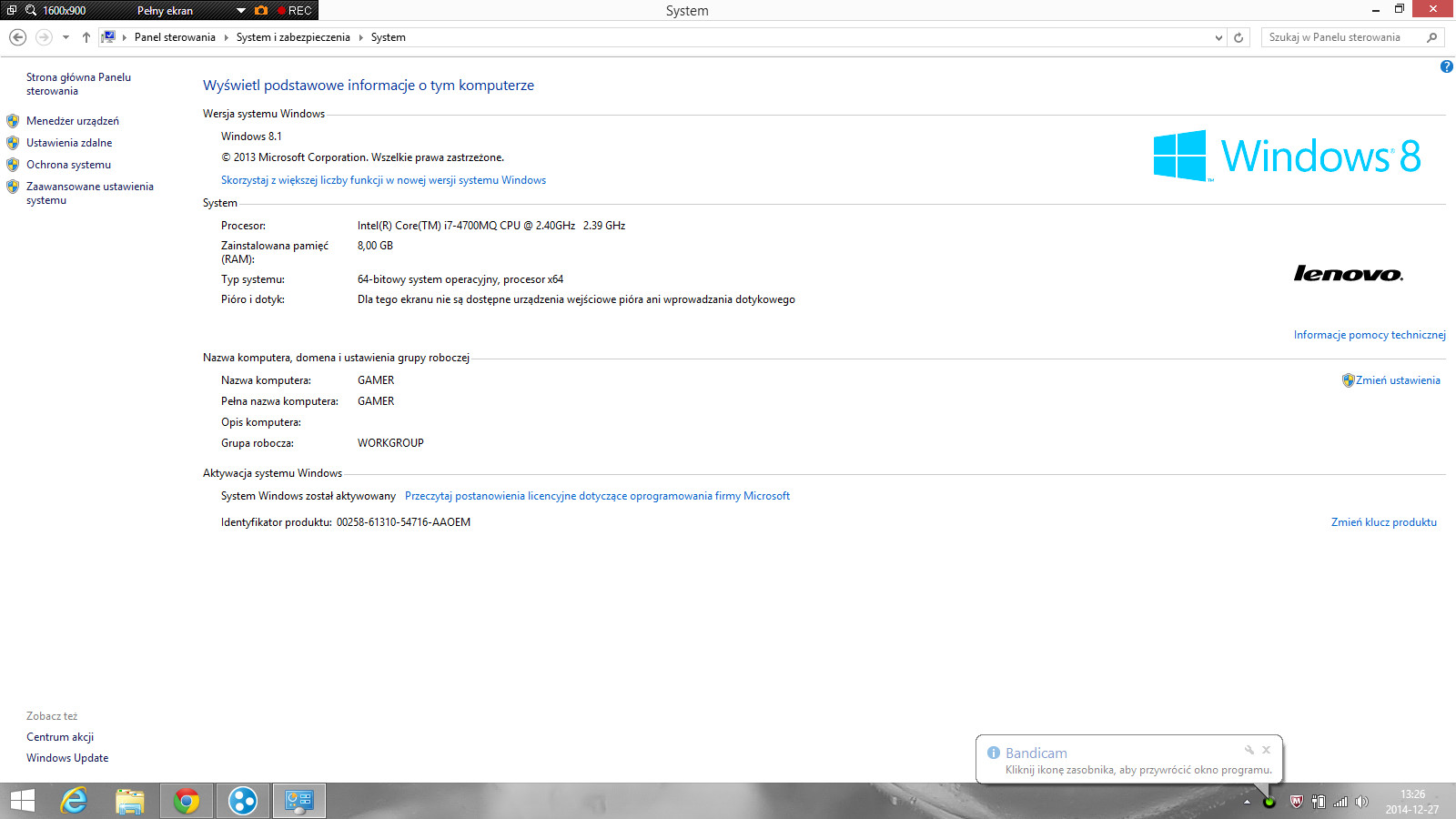Click the Bandicam tray icon

pos(1269,802)
